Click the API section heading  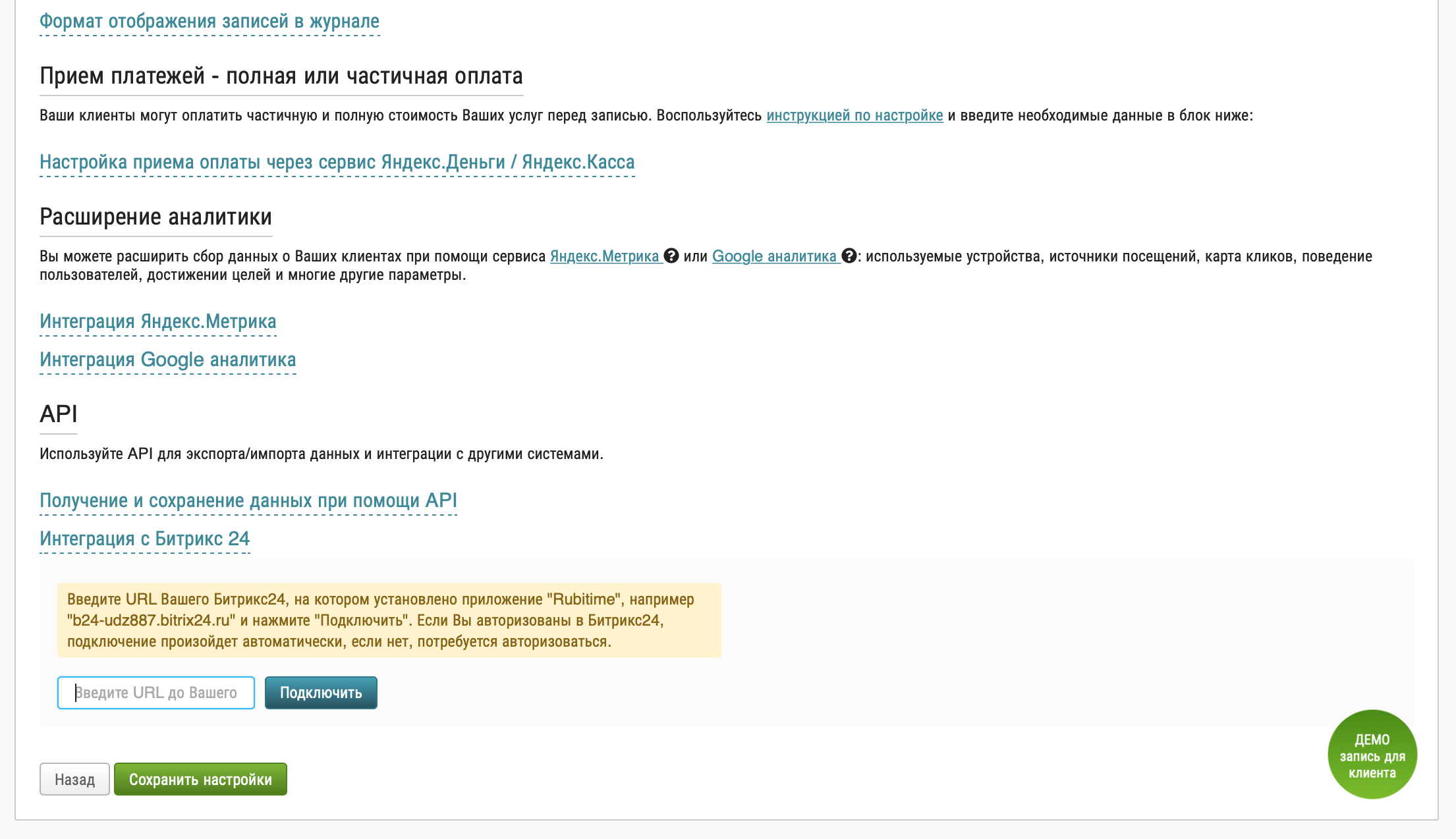(x=59, y=415)
